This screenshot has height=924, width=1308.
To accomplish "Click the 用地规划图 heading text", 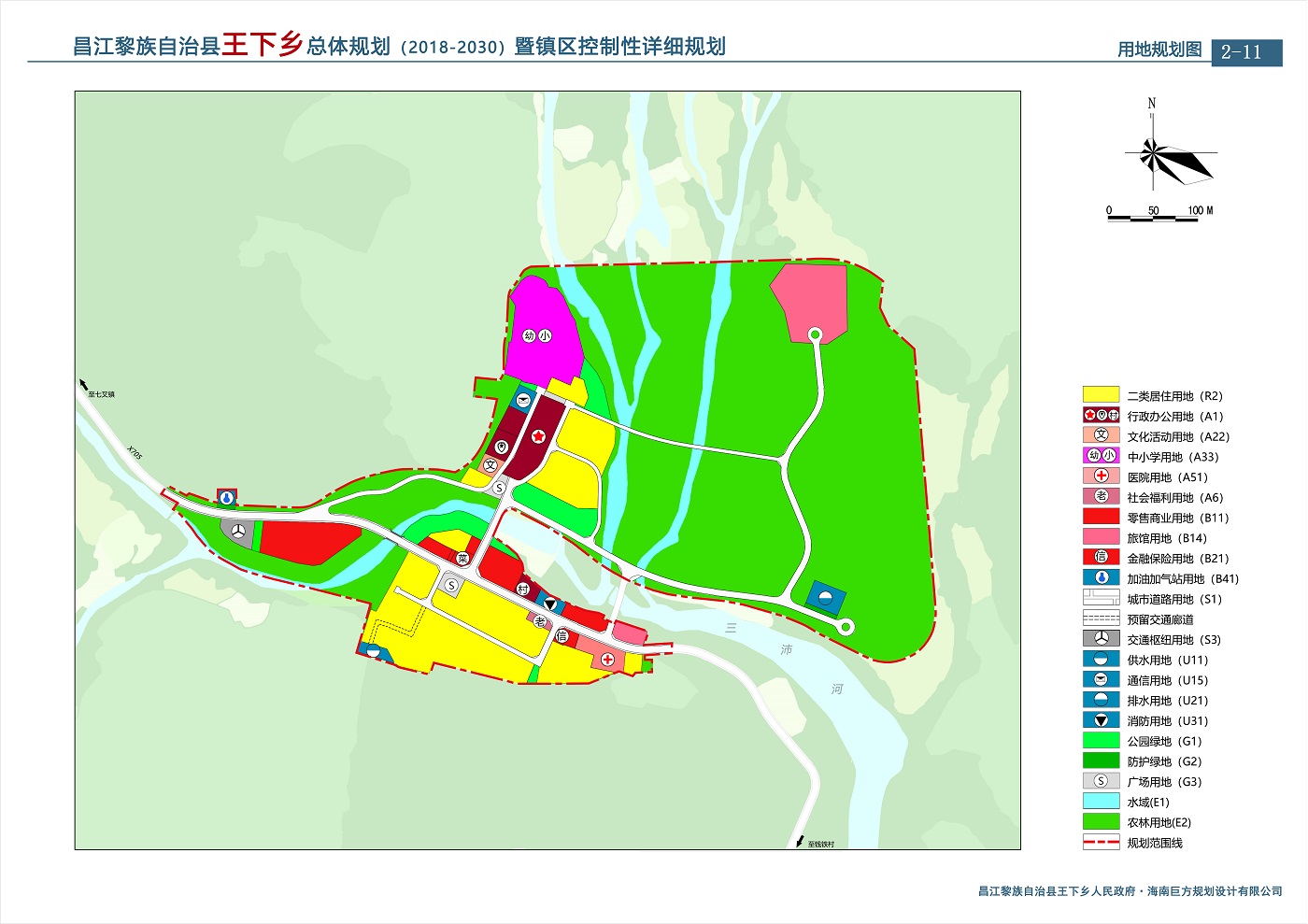I will pos(1159,50).
